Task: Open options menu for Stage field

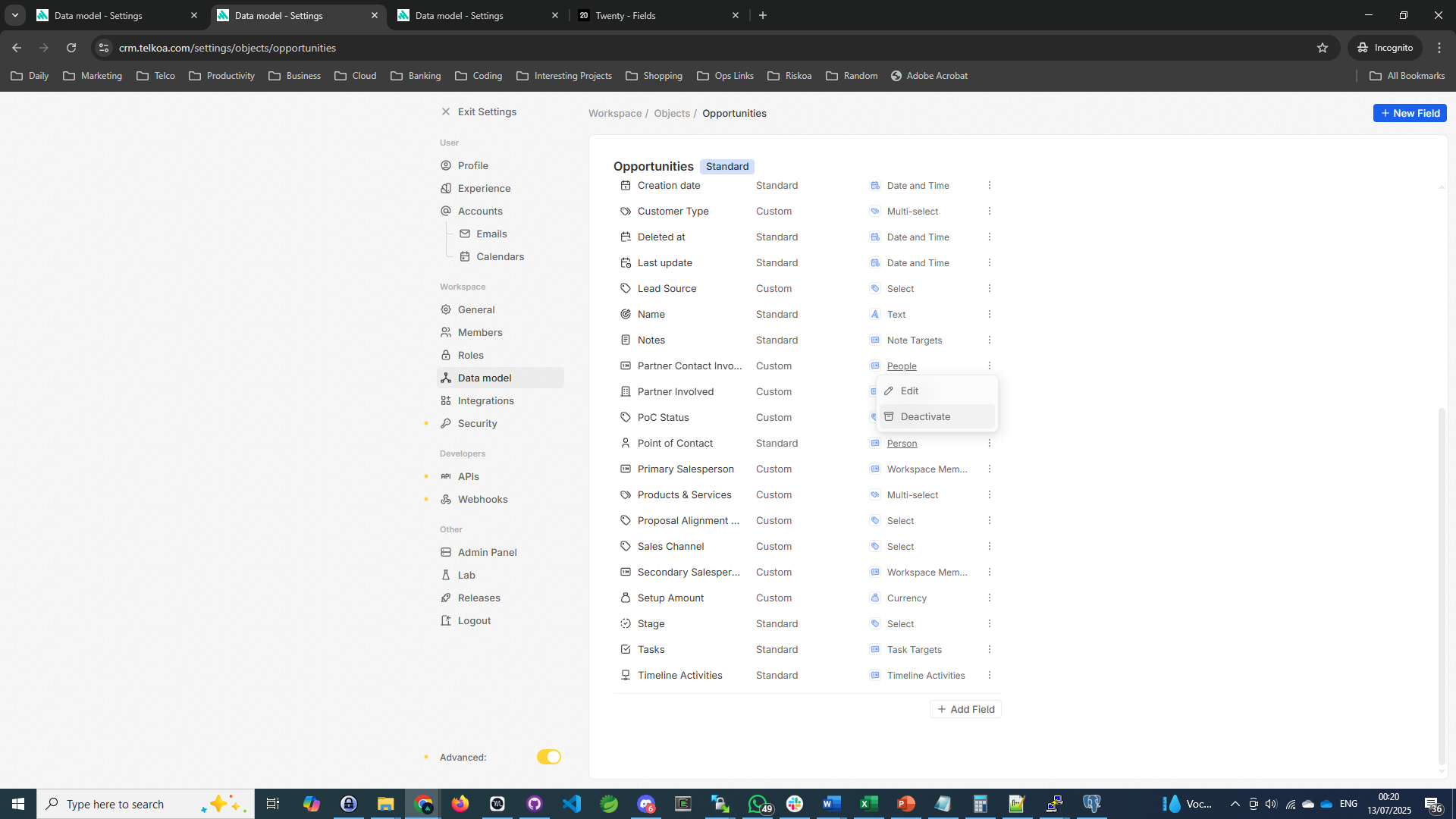Action: pos(990,623)
